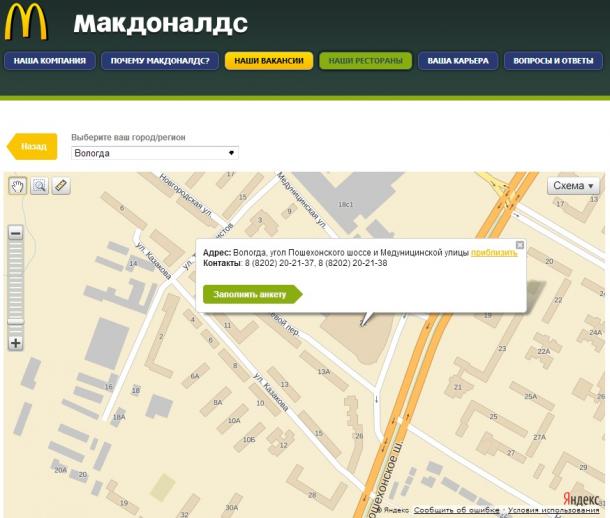Open the Вологда city selection dropdown
Viewport: 610px width, 518px height.
click(x=155, y=153)
